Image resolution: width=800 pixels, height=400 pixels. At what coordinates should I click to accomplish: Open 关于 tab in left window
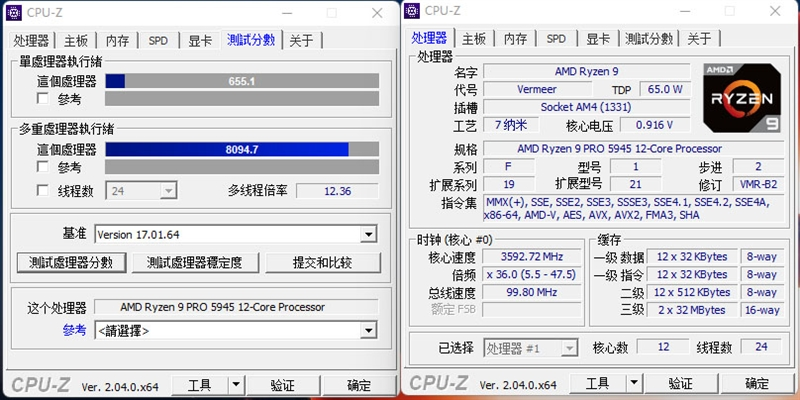click(302, 41)
